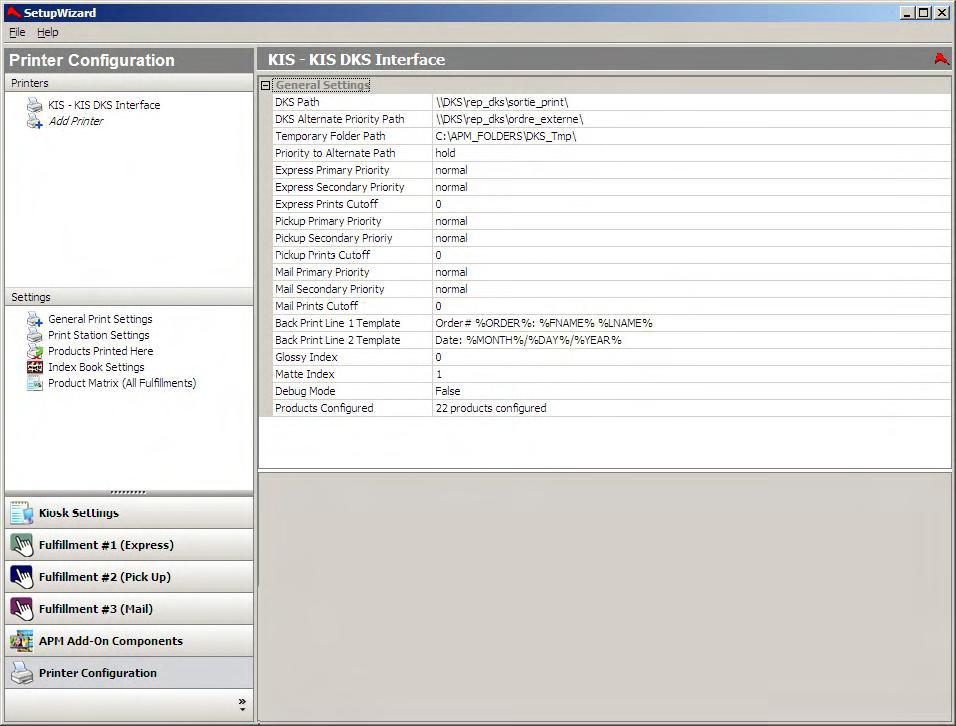Click the Product Matrix icon
Image resolution: width=956 pixels, height=726 pixels.
[34, 383]
